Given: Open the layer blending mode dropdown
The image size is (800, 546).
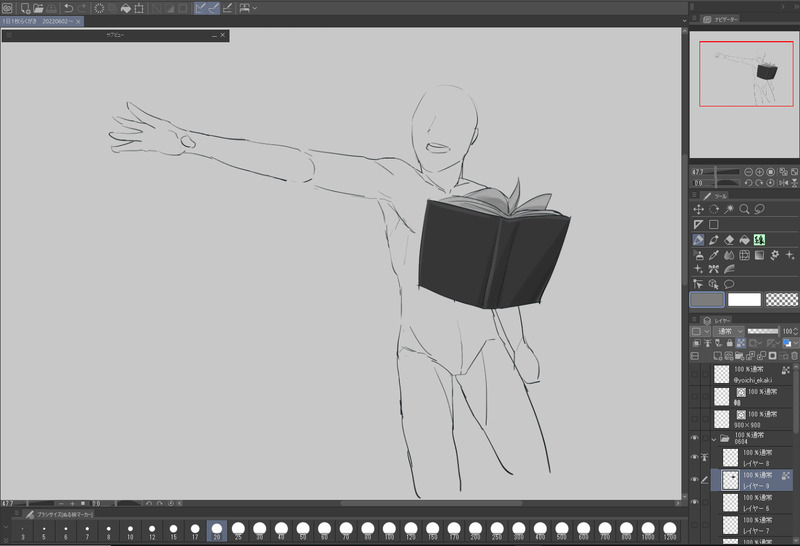Looking at the screenshot, I should pos(729,331).
